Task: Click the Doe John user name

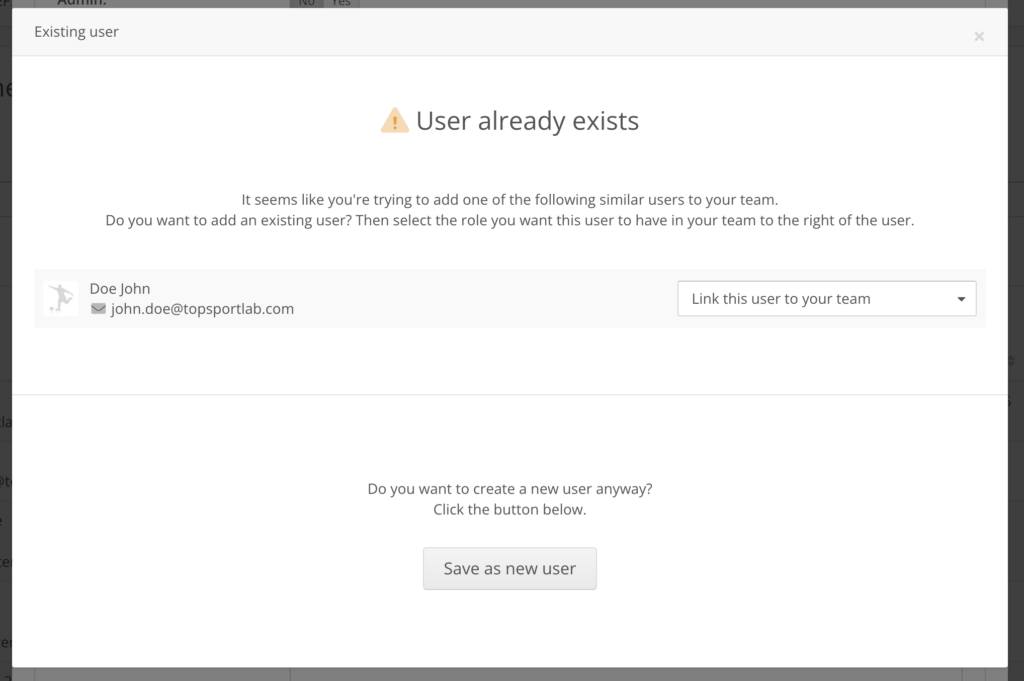Action: pos(120,289)
